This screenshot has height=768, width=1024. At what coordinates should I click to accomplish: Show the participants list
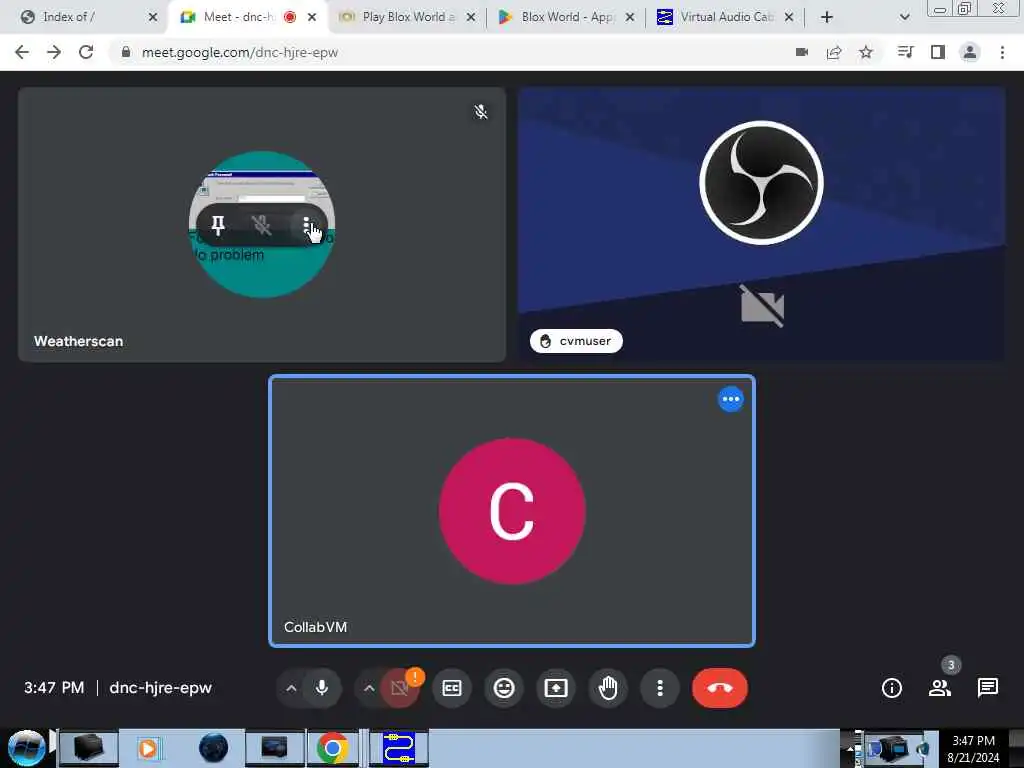click(940, 688)
